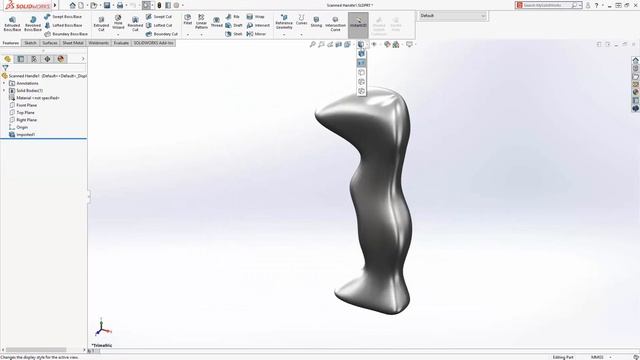Click the Intersection Curve tool
The height and width of the screenshot is (360, 640).
point(335,24)
